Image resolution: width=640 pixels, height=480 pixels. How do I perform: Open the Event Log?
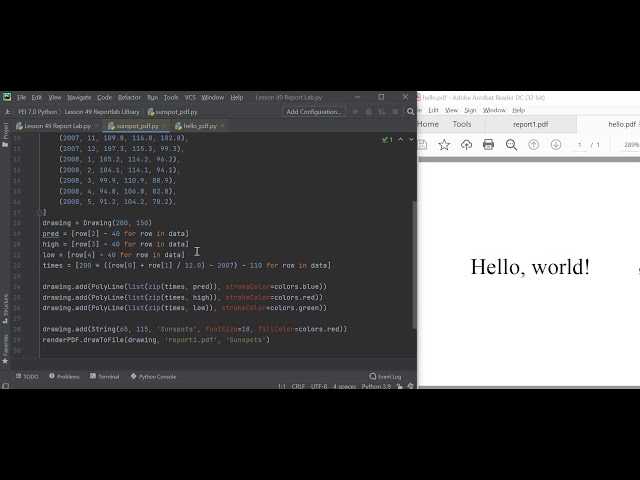[385, 376]
